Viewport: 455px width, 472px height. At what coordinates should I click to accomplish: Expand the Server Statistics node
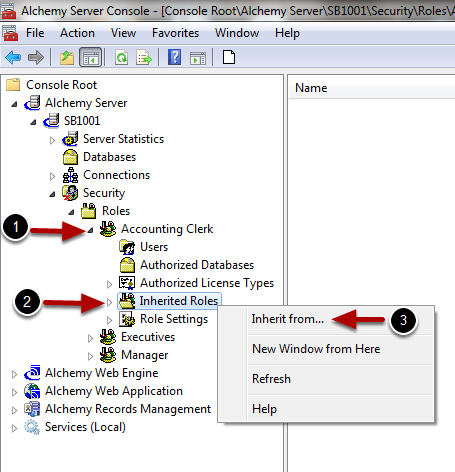tap(52, 140)
